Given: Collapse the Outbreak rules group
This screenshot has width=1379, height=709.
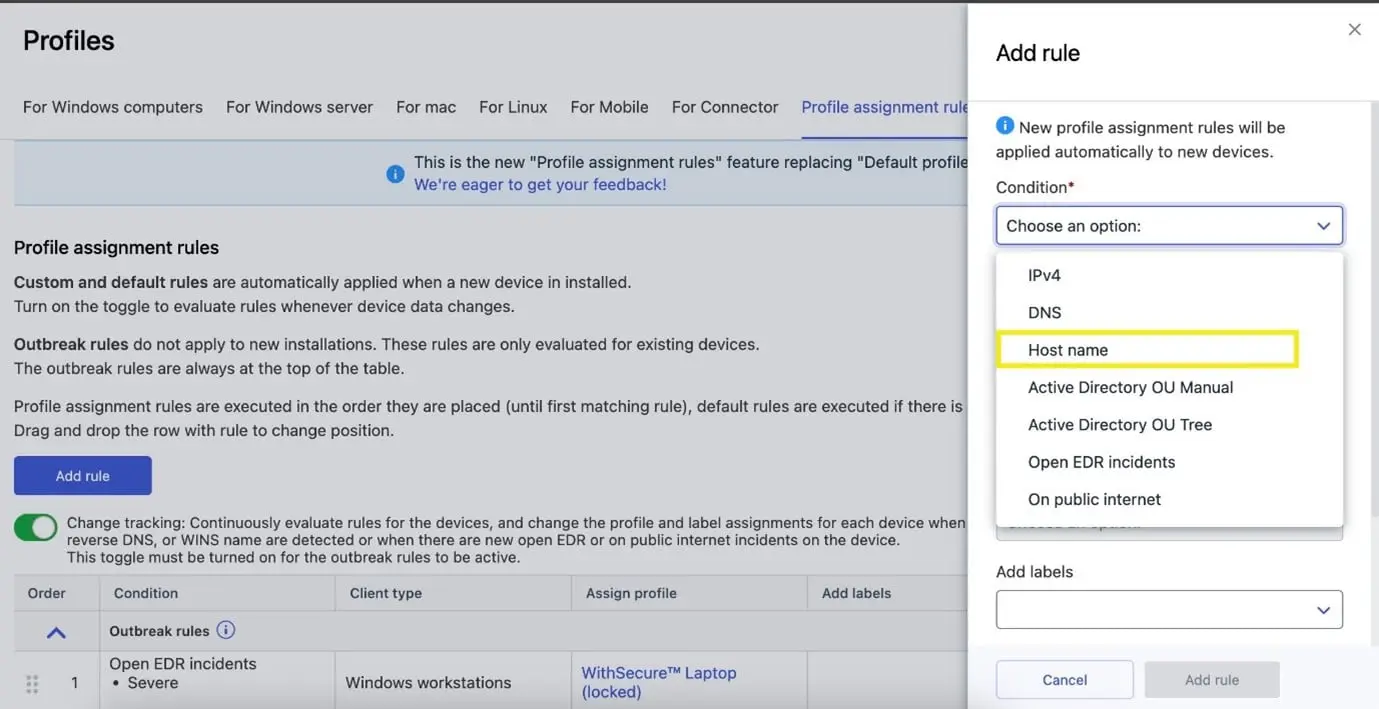Looking at the screenshot, I should [56, 632].
